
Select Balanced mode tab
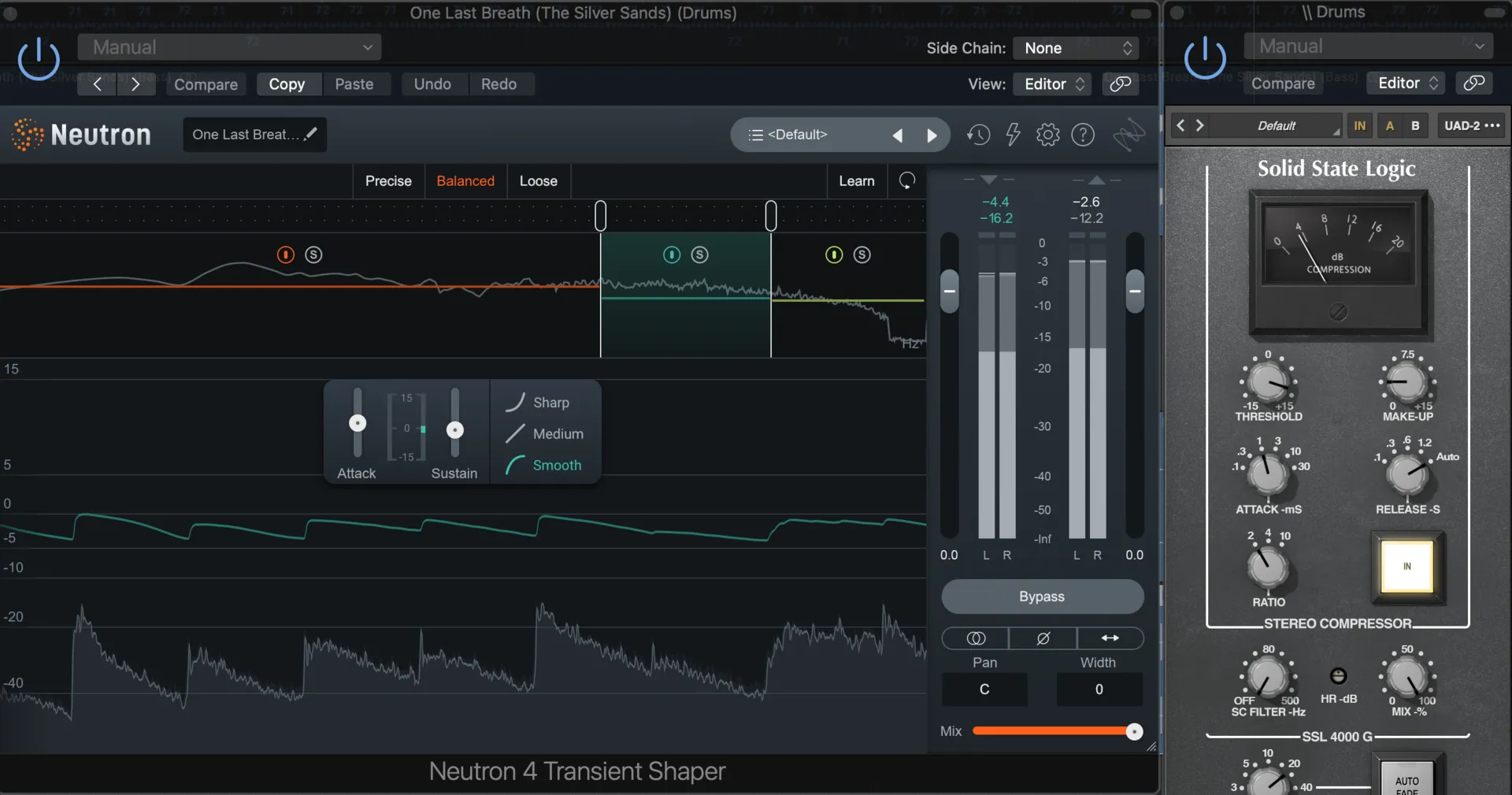coord(465,181)
